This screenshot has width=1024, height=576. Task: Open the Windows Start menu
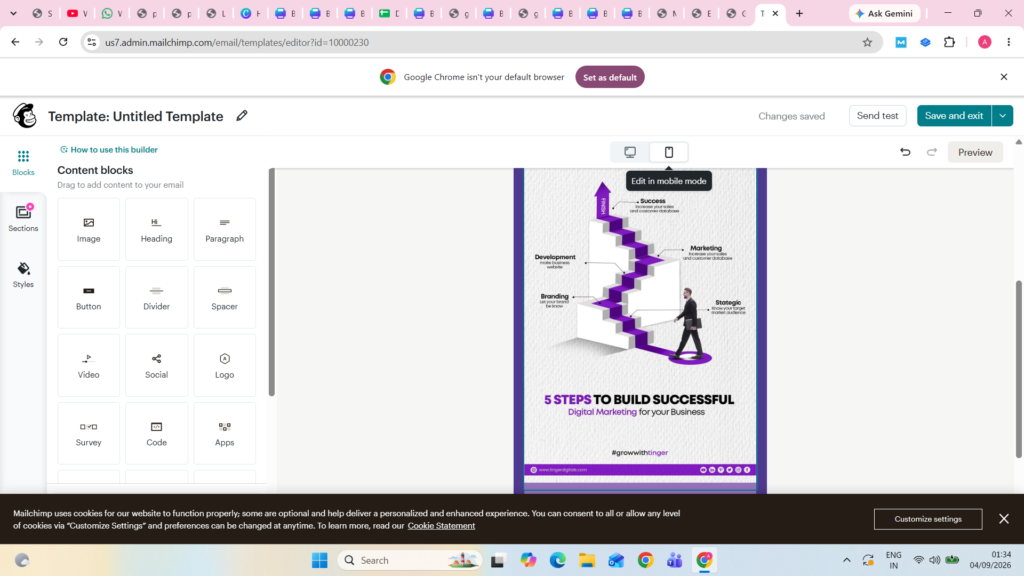point(319,560)
